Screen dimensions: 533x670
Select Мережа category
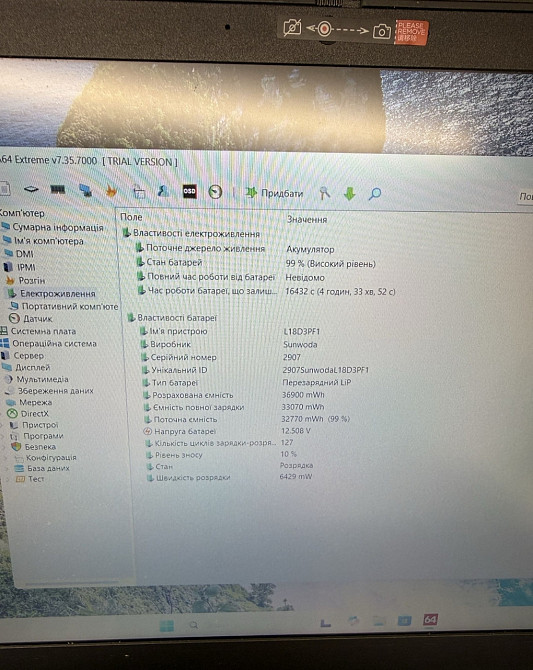29,403
